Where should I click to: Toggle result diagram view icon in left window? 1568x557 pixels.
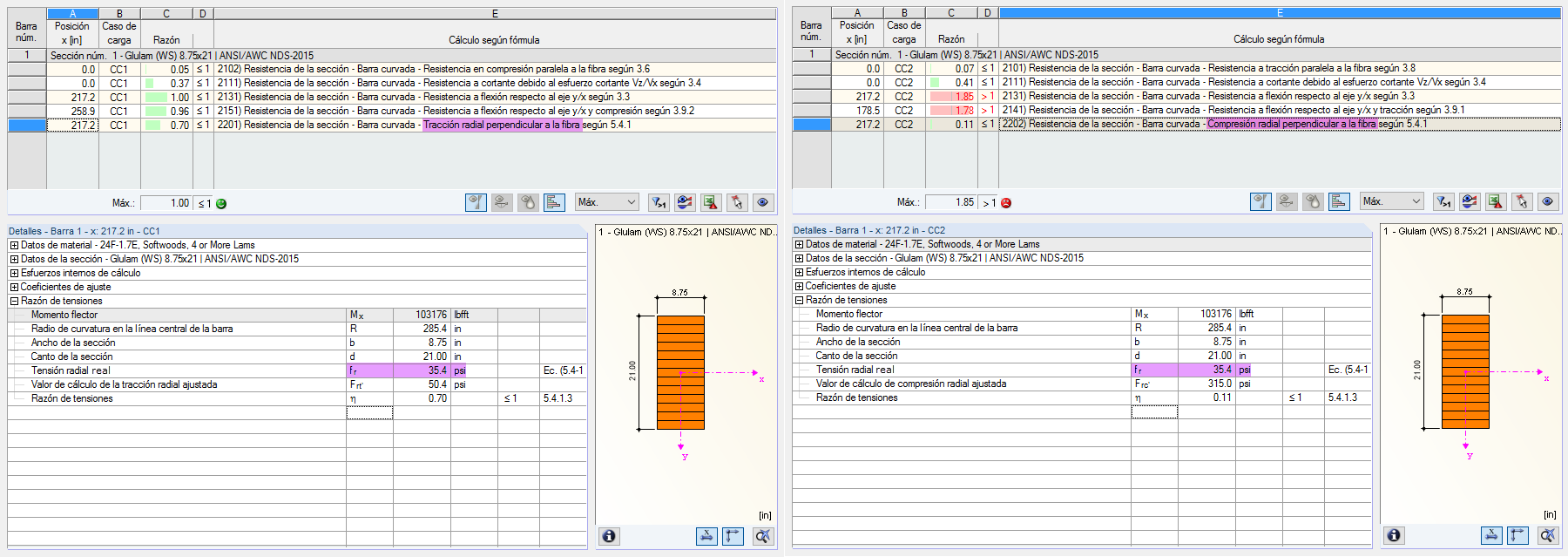476,202
